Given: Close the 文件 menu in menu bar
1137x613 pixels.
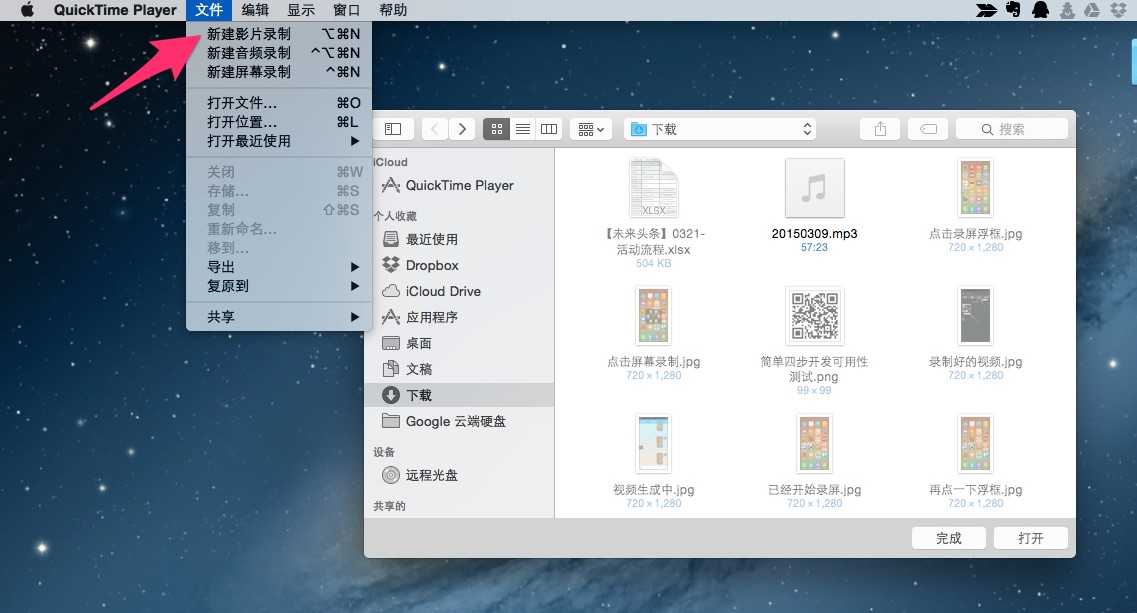Looking at the screenshot, I should click(209, 10).
